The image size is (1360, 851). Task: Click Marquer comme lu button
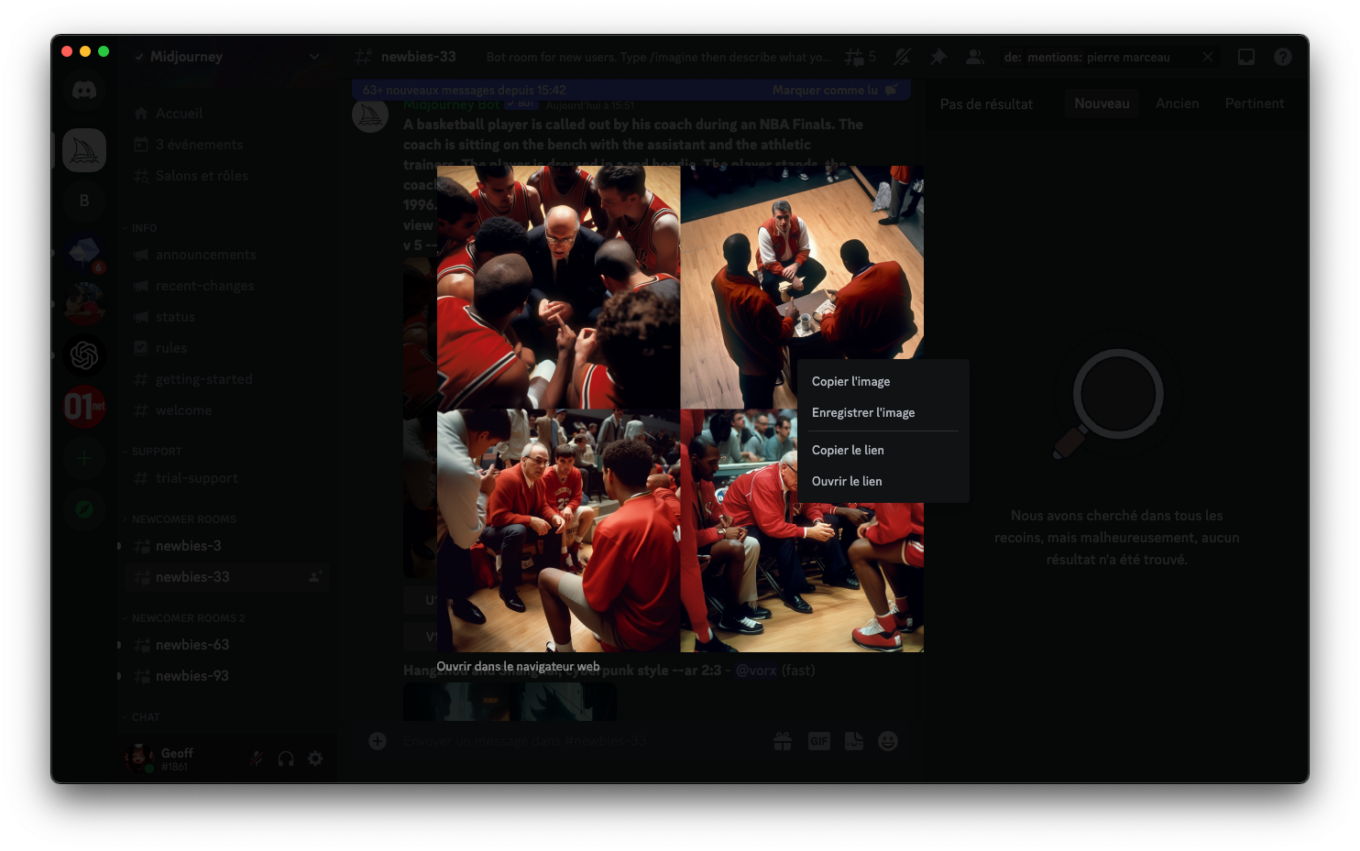(835, 90)
